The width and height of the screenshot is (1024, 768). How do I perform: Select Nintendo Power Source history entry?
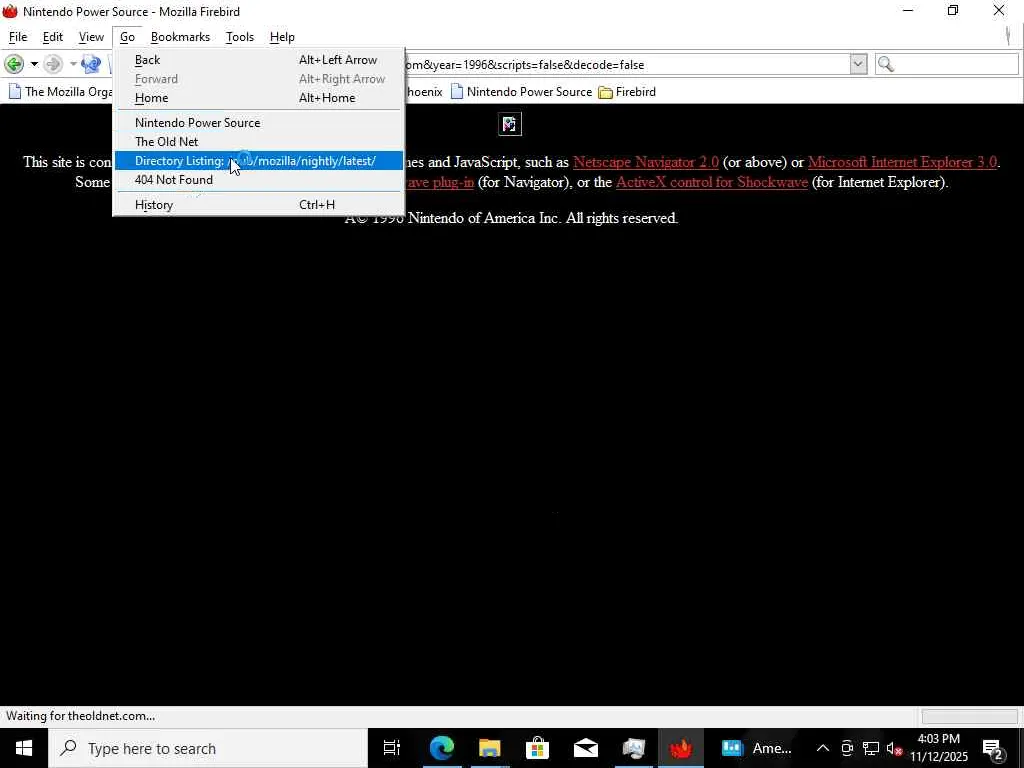259,123
